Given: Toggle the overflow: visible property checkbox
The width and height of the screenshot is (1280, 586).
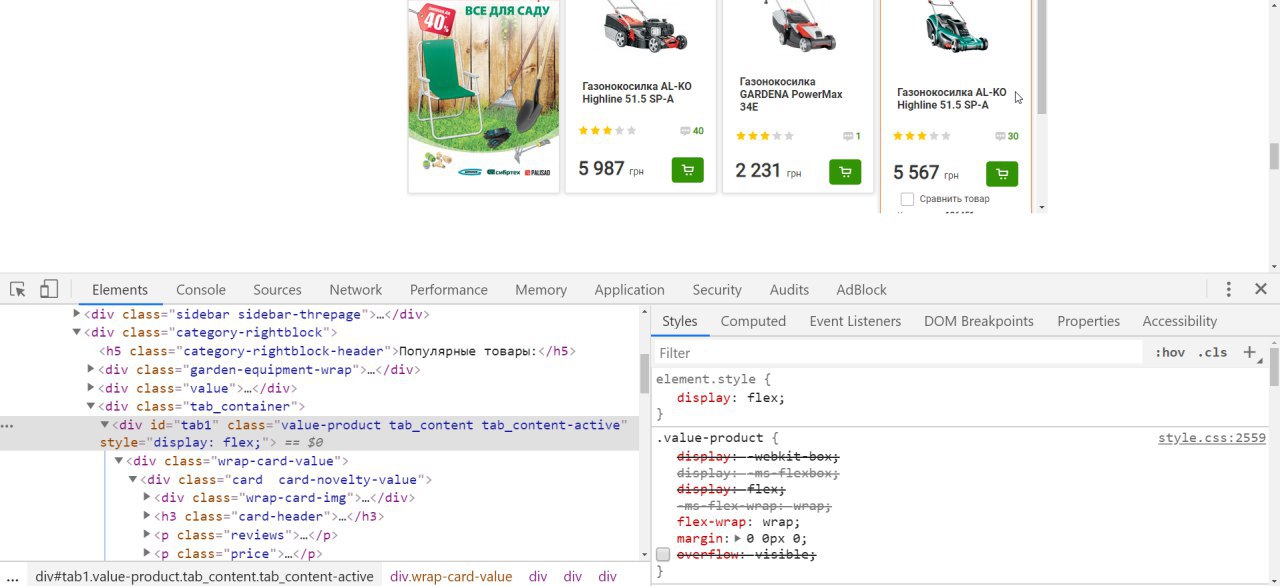Looking at the screenshot, I should pos(662,554).
